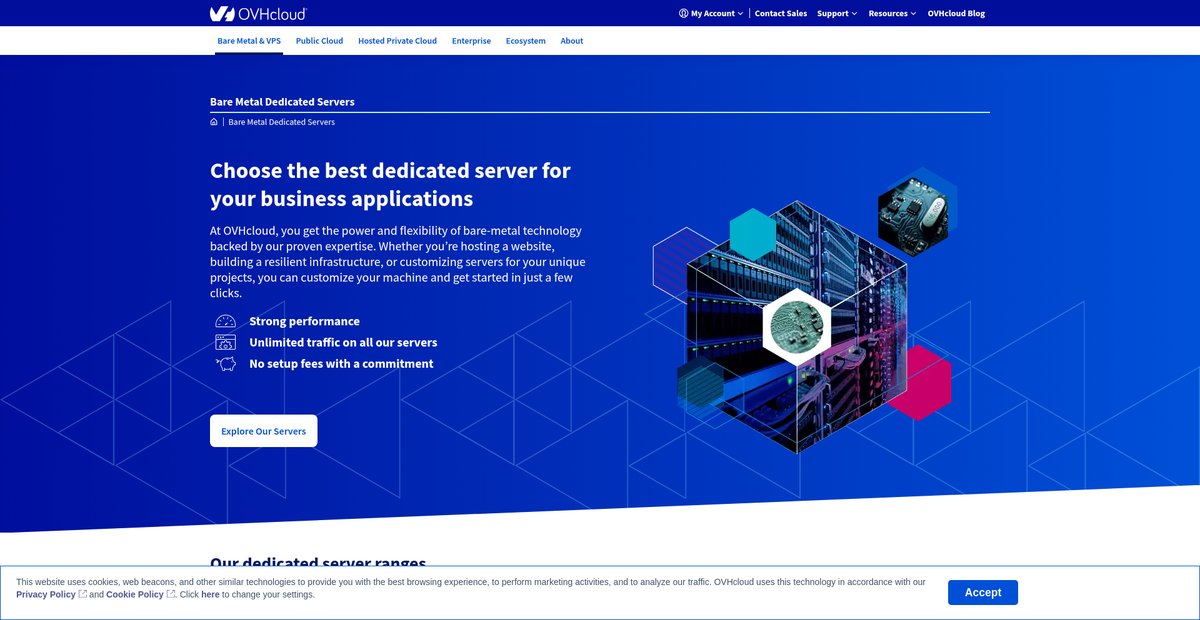Image resolution: width=1200 pixels, height=620 pixels.
Task: Open the Bare Metal & VPS tab
Action: (x=249, y=41)
